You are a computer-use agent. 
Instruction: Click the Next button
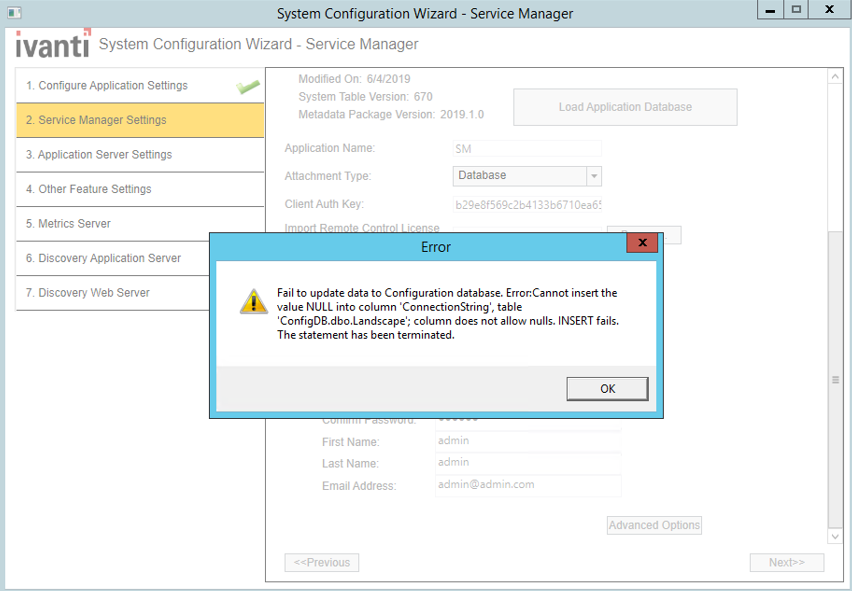[787, 562]
